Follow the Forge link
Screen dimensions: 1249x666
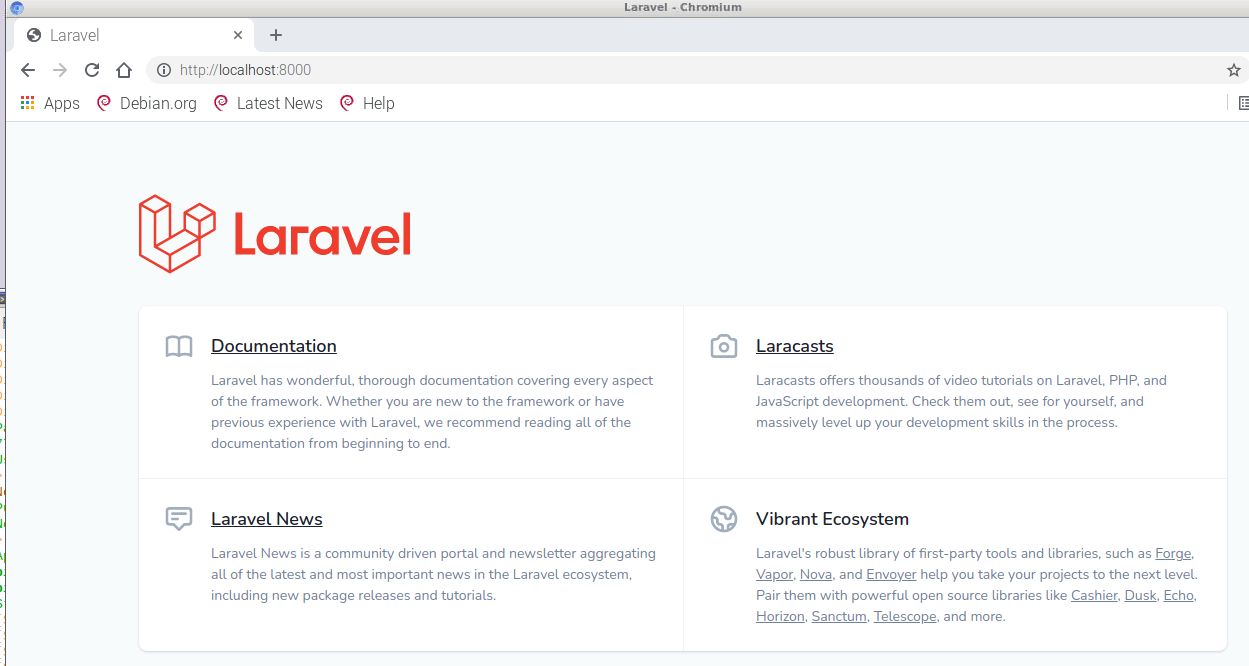(x=1172, y=553)
